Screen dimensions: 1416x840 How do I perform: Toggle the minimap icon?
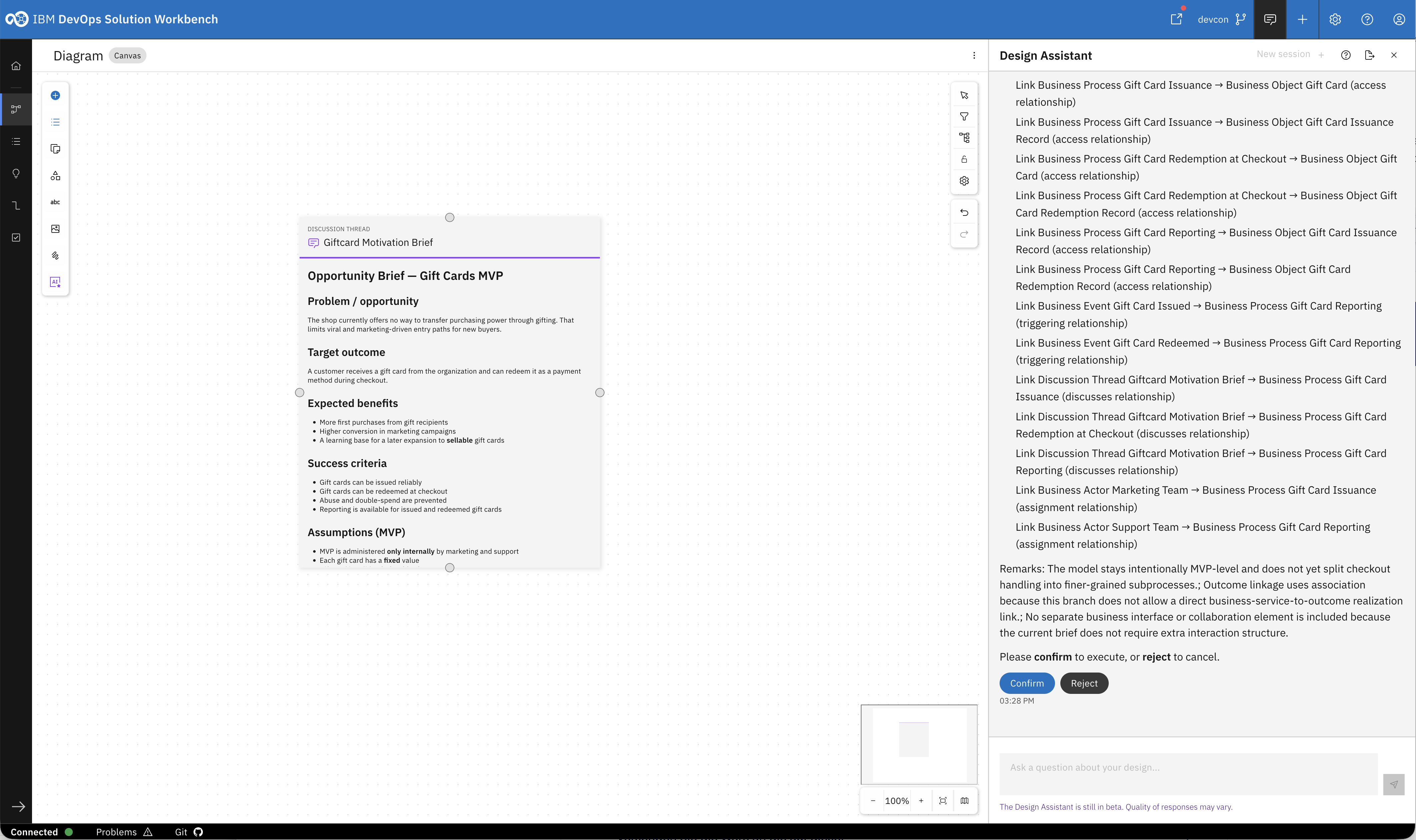pyautogui.click(x=964, y=800)
